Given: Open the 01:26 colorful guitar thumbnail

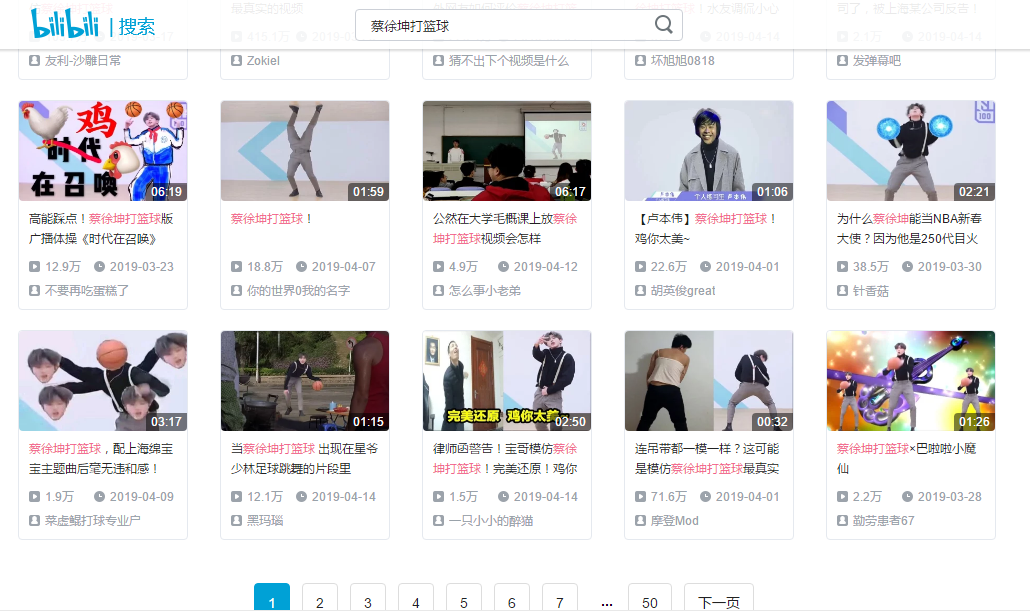Looking at the screenshot, I should coord(911,381).
